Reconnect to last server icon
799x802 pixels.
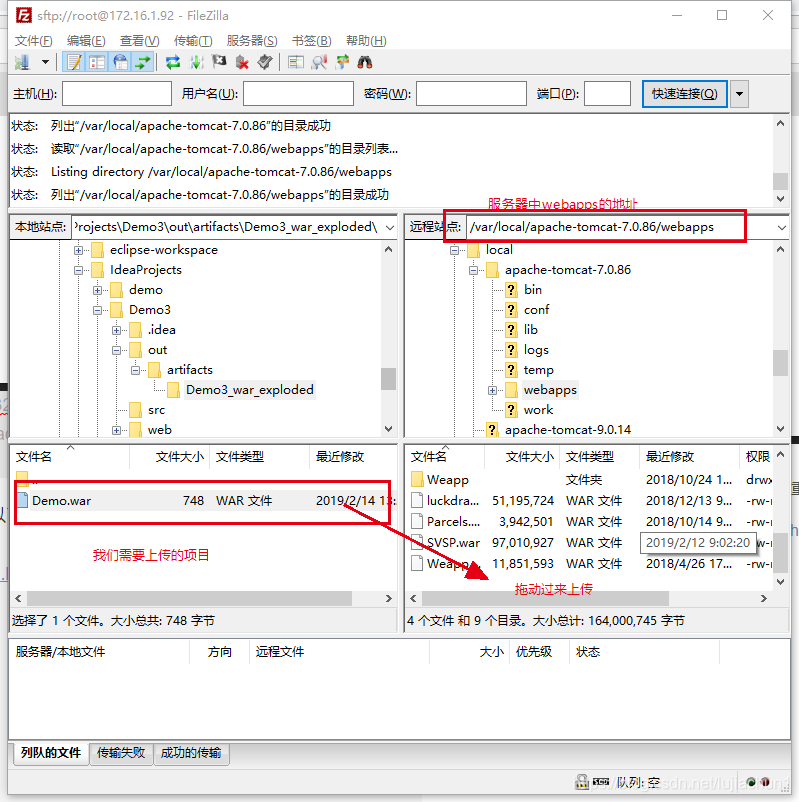265,62
